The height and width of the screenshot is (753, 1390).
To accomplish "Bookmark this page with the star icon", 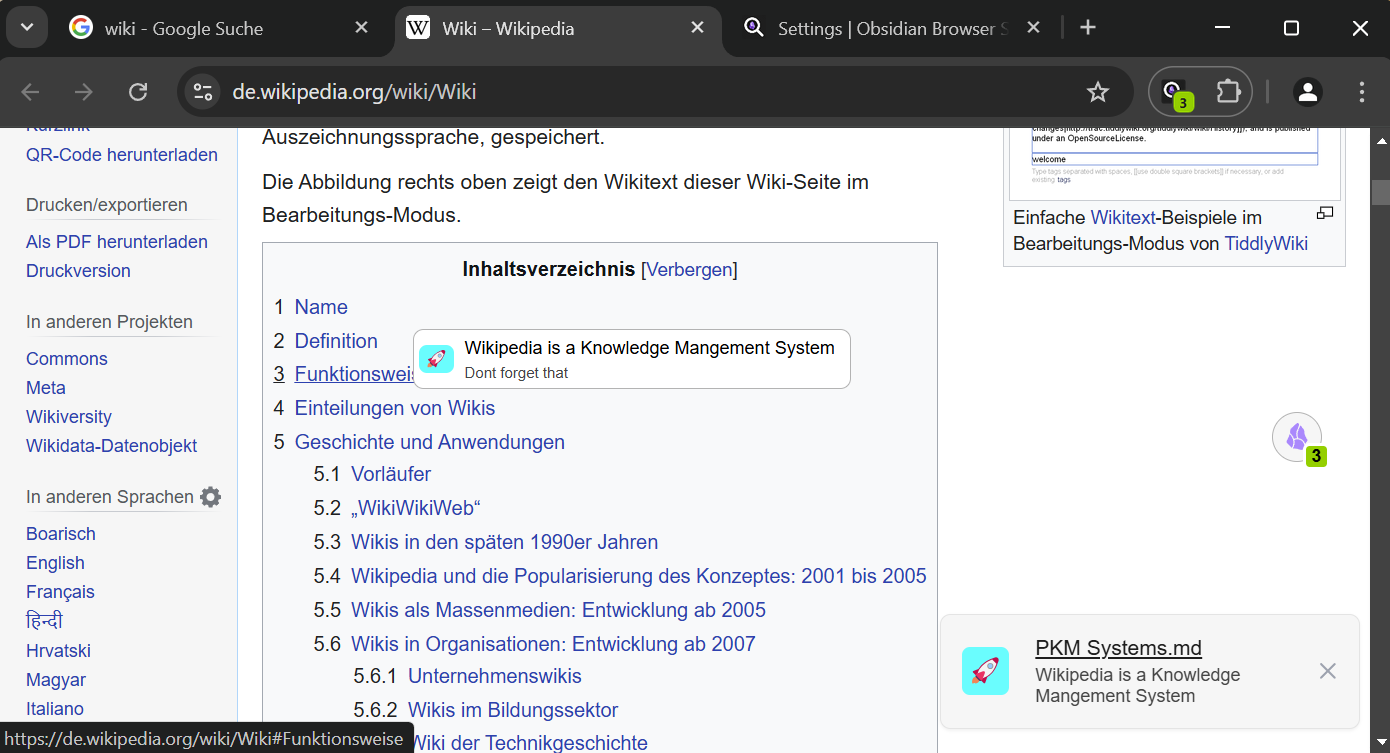I will [1098, 92].
